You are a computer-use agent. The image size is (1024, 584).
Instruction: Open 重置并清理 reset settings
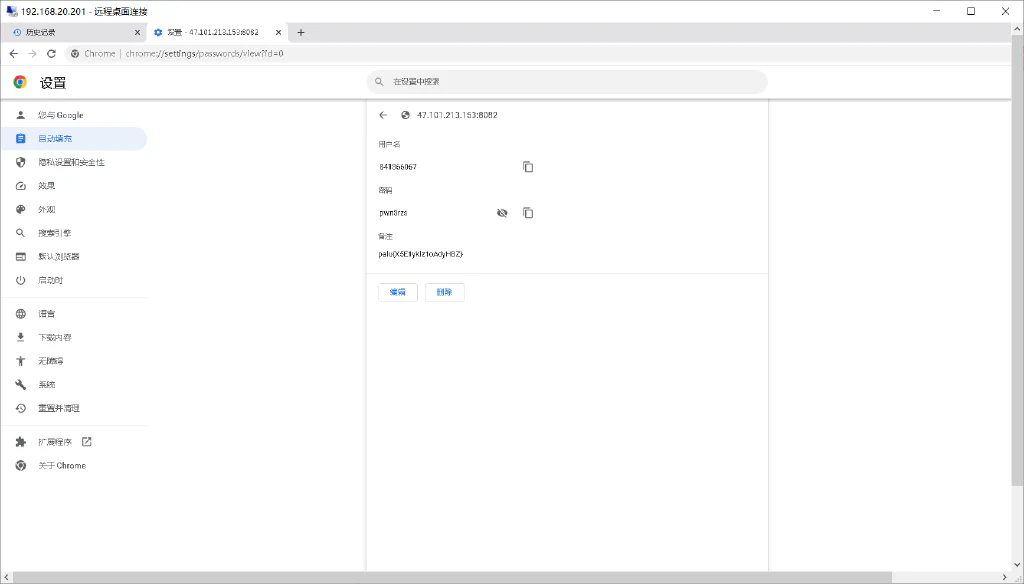[x=58, y=408]
